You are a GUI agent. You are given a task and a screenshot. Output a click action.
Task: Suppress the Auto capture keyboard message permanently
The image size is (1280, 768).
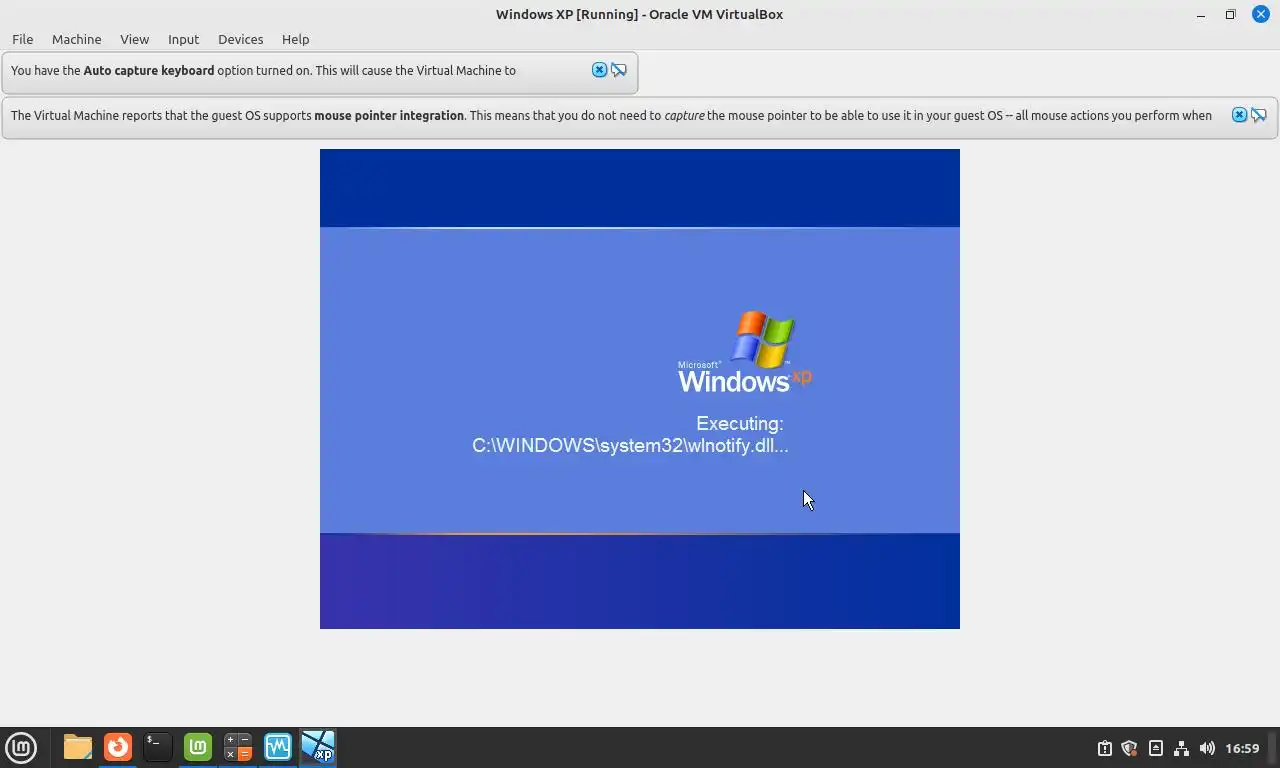[619, 70]
